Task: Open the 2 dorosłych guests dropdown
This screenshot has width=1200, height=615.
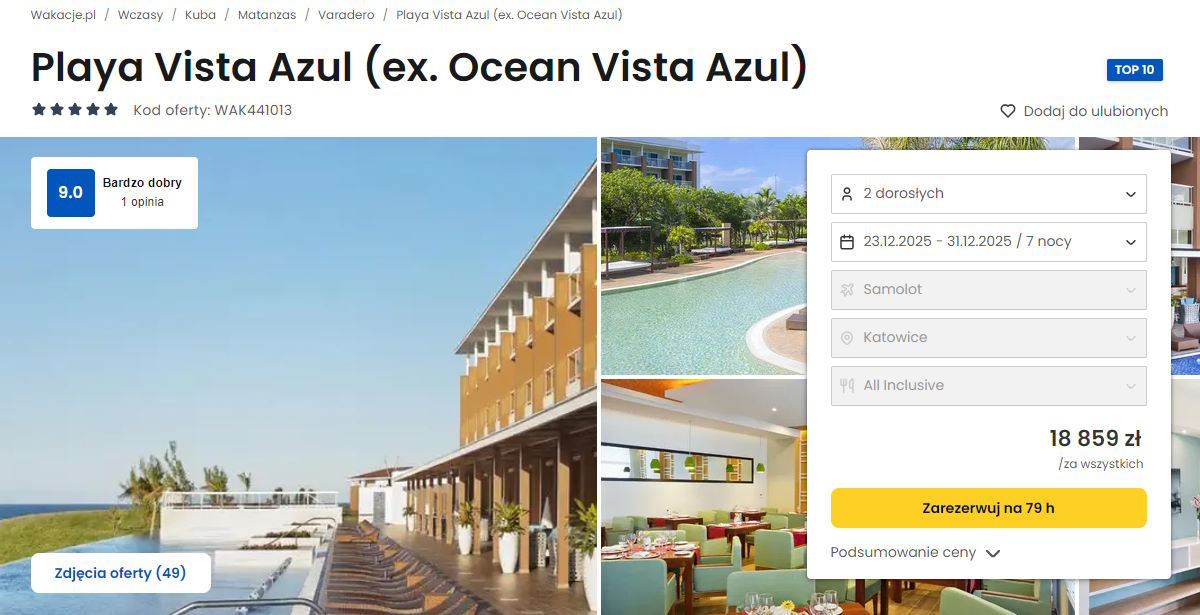Action: (x=989, y=194)
